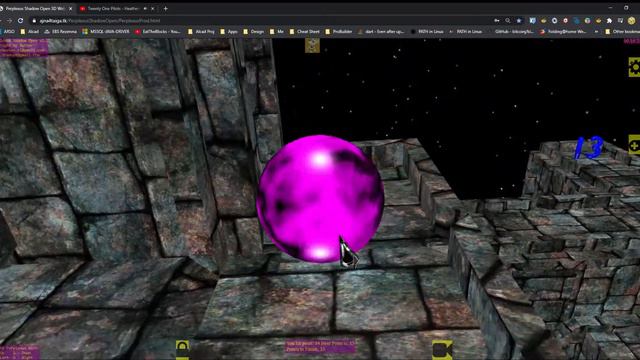This screenshot has width=640, height=360.
Task: Bookmark this page with the star icon
Action: [x=519, y=20]
